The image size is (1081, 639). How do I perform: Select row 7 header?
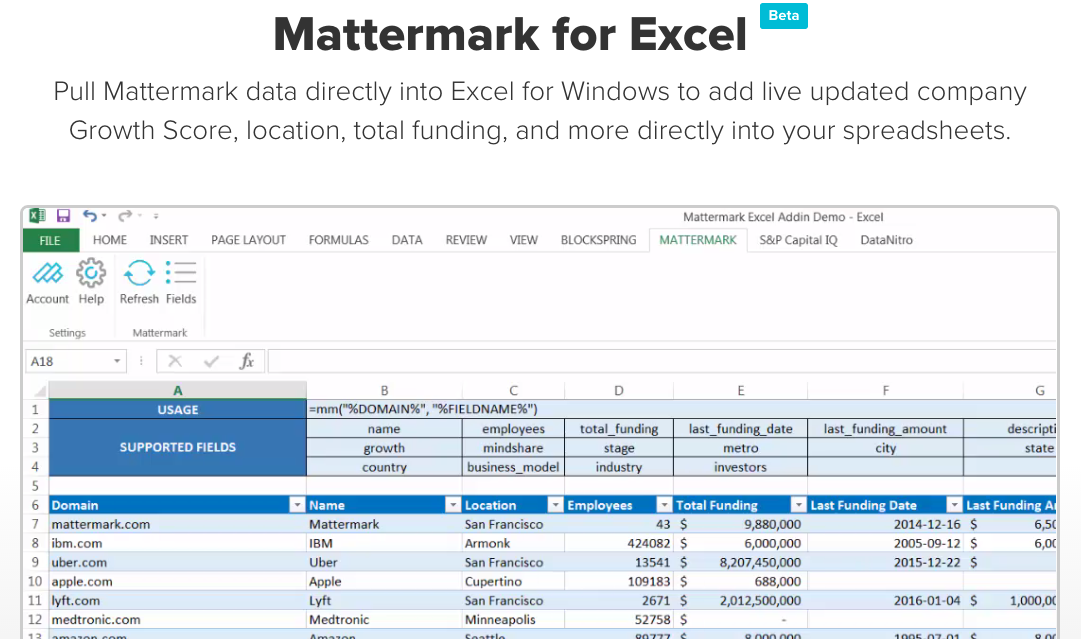[x=36, y=524]
